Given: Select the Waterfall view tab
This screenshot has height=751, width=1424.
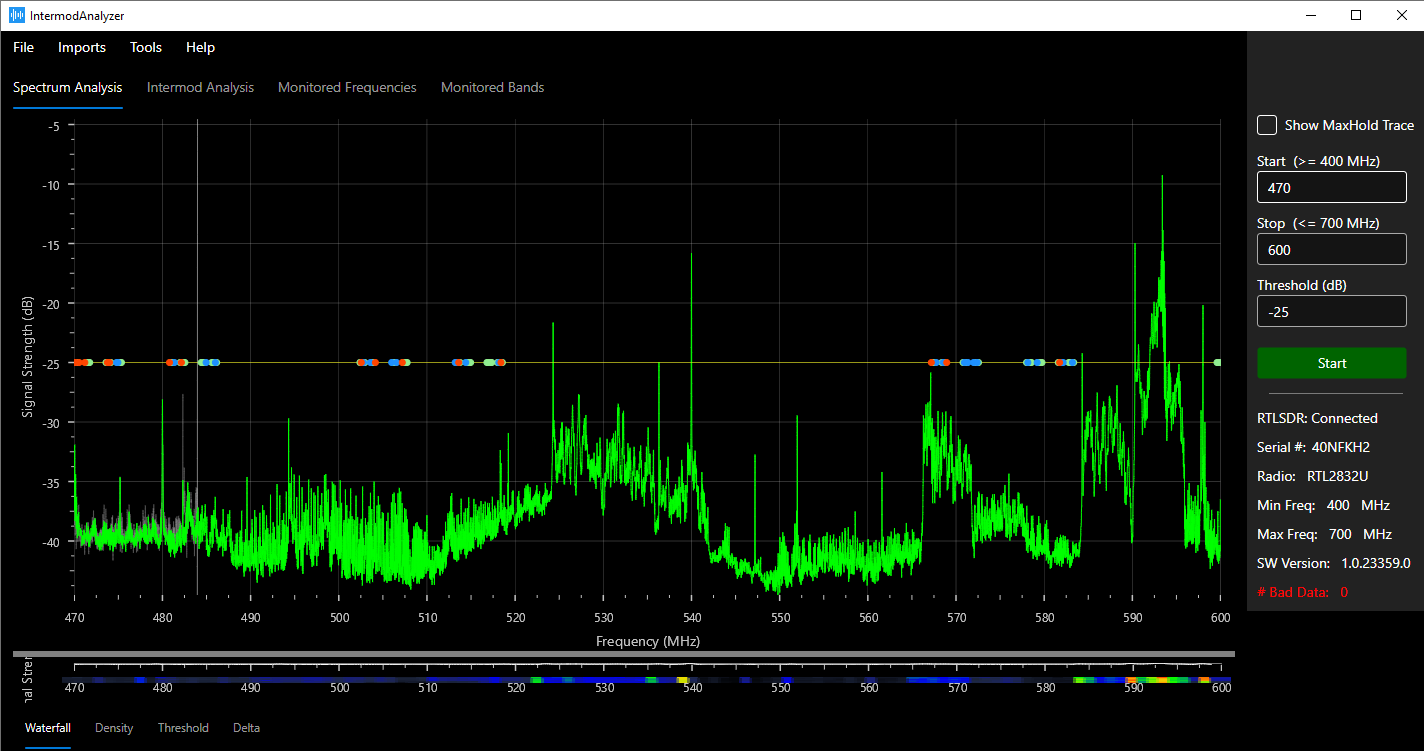Looking at the screenshot, I should 48,727.
